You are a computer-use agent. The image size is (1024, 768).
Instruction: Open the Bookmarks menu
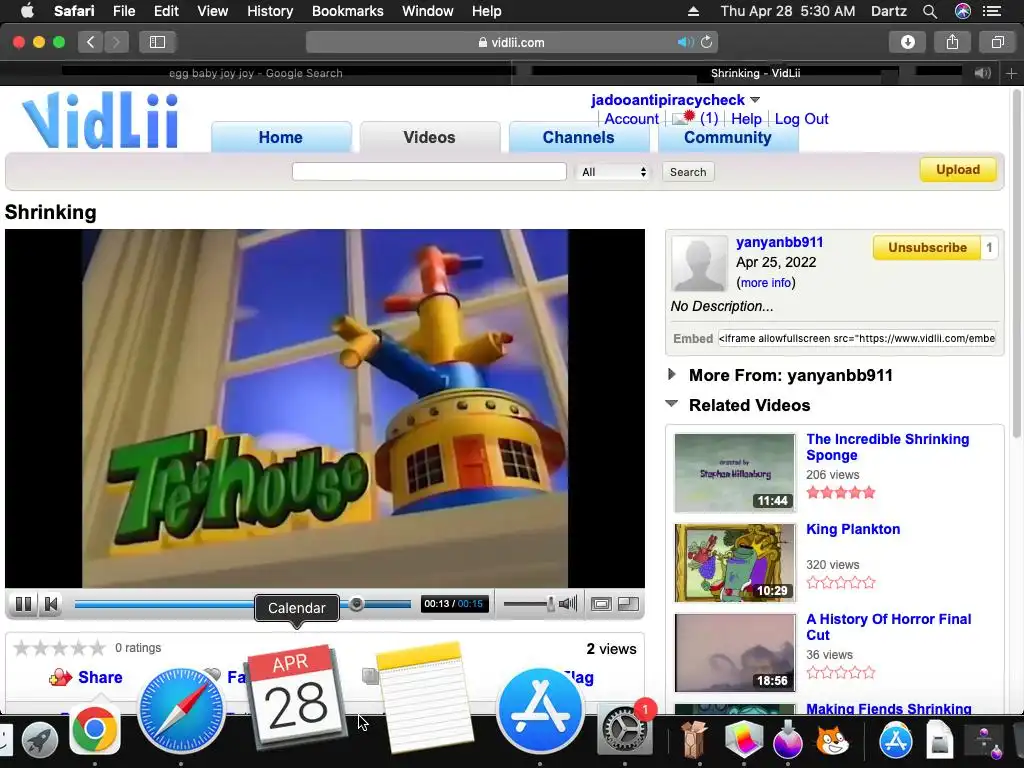347,11
